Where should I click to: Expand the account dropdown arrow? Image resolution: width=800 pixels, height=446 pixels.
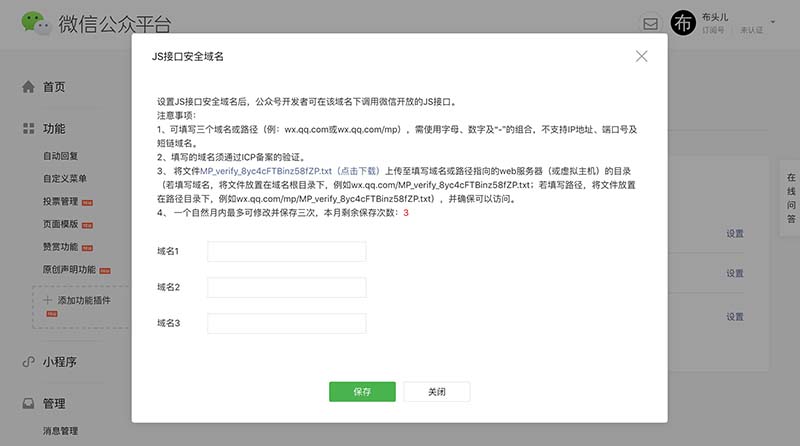pyautogui.click(x=773, y=22)
